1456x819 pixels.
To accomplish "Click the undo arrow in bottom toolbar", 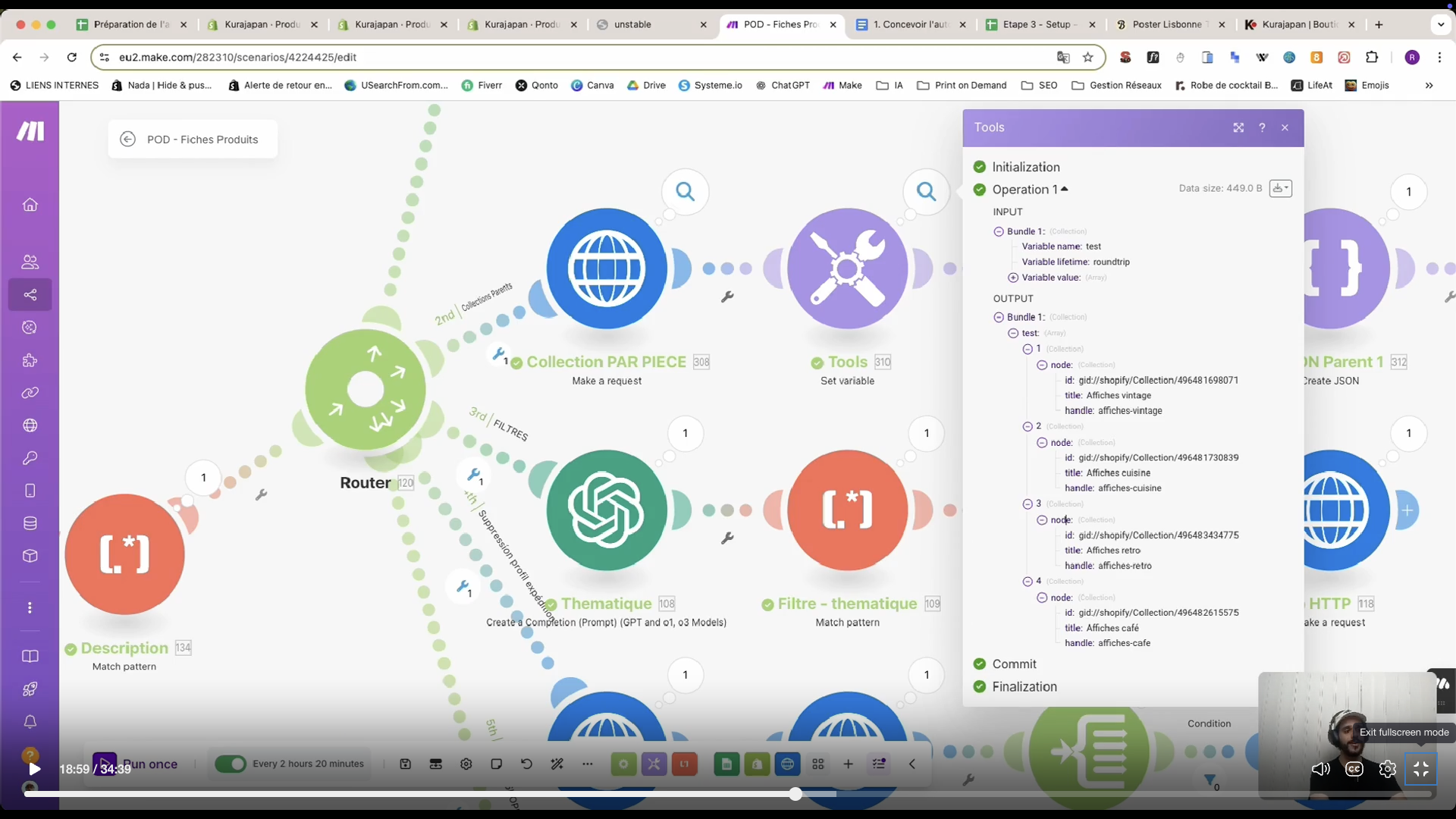I will (526, 764).
